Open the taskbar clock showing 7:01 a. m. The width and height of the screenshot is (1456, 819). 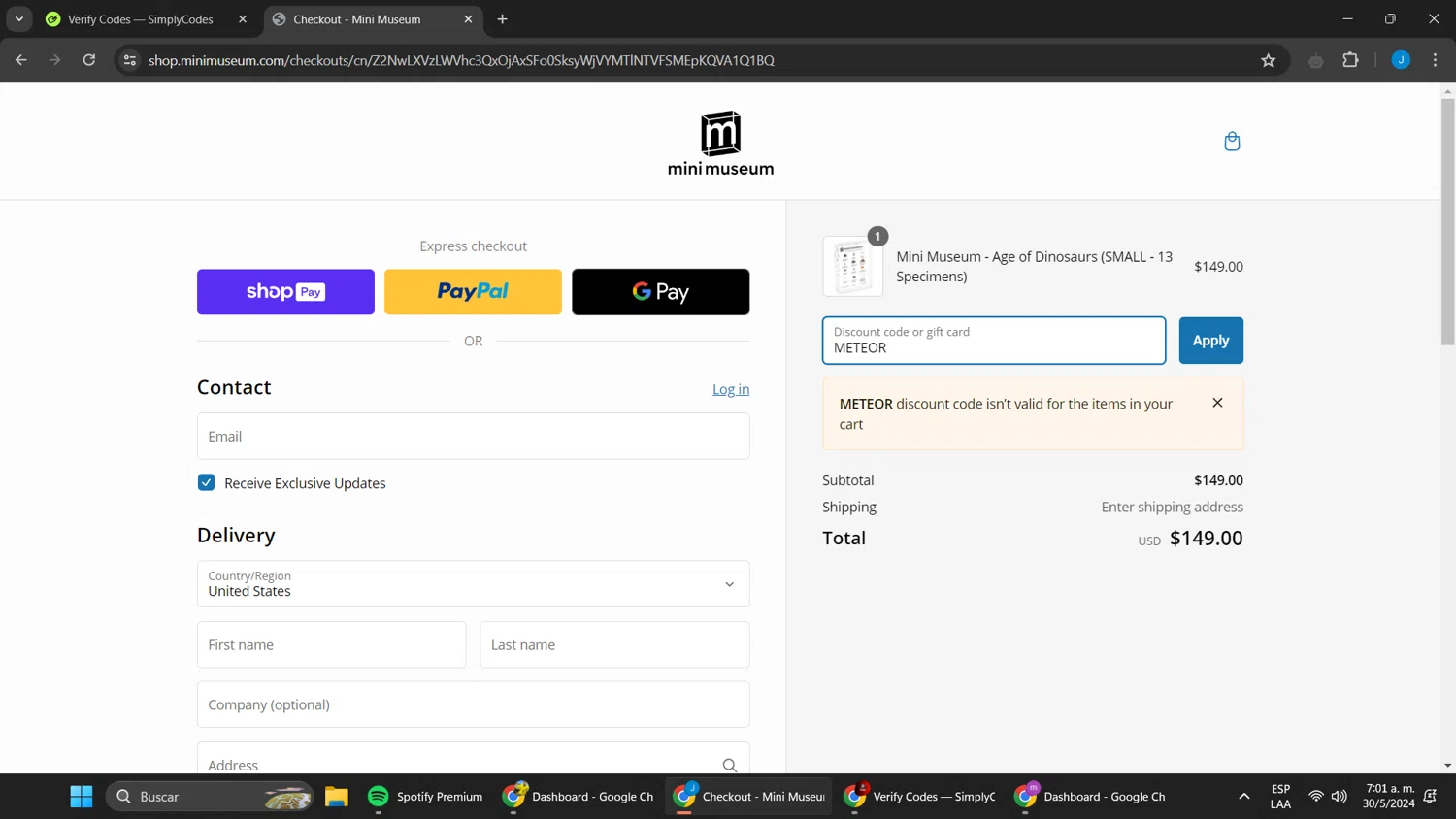coord(1389,797)
